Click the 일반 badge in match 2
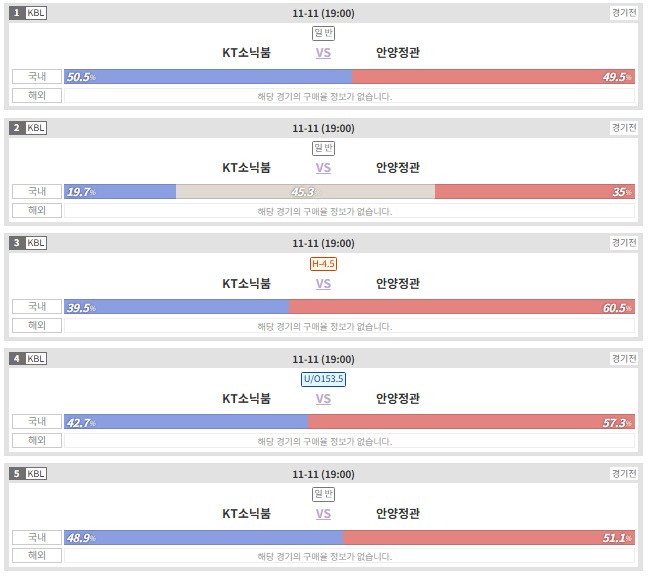The height and width of the screenshot is (579, 651). tap(323, 148)
